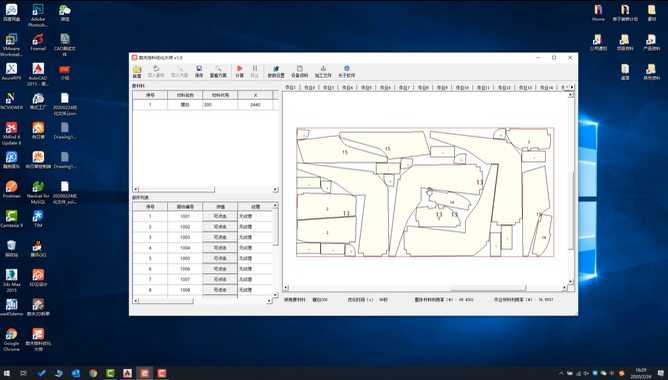
Task: Open Adobe Photoshop desktop shortcut
Action: coord(38,16)
